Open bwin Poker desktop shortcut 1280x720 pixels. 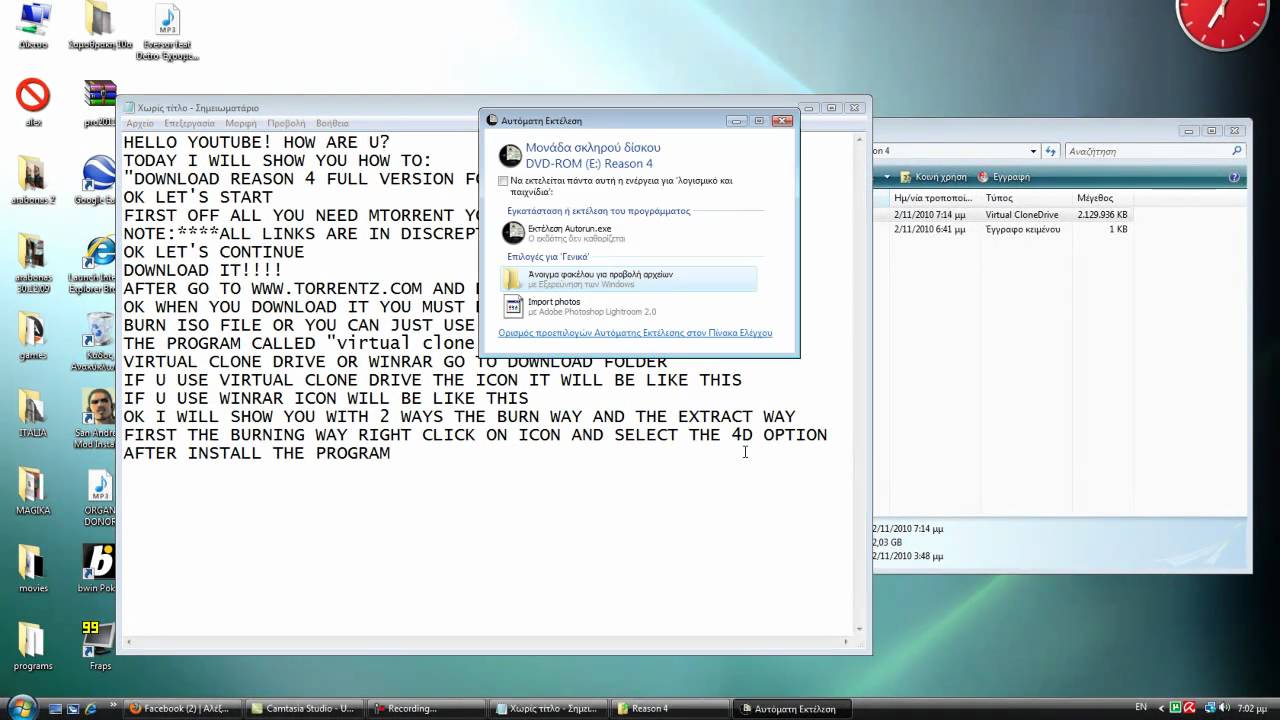pos(99,569)
